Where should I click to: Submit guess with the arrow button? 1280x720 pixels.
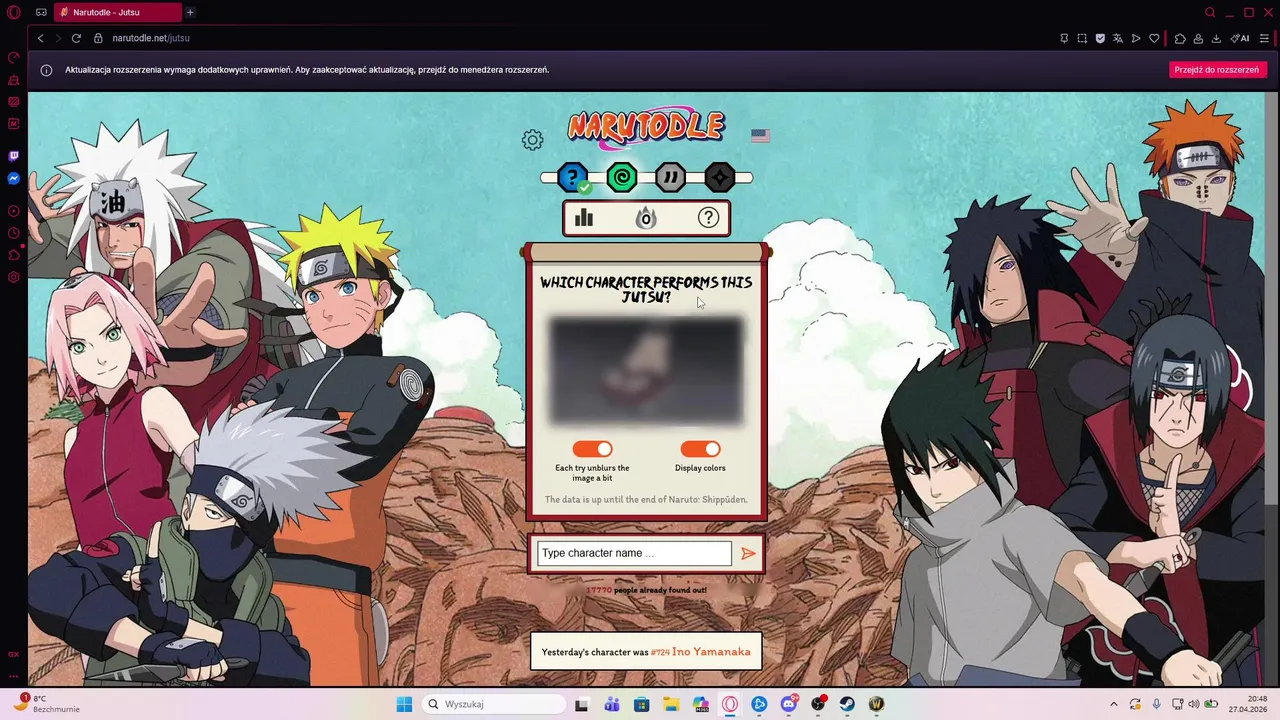748,553
